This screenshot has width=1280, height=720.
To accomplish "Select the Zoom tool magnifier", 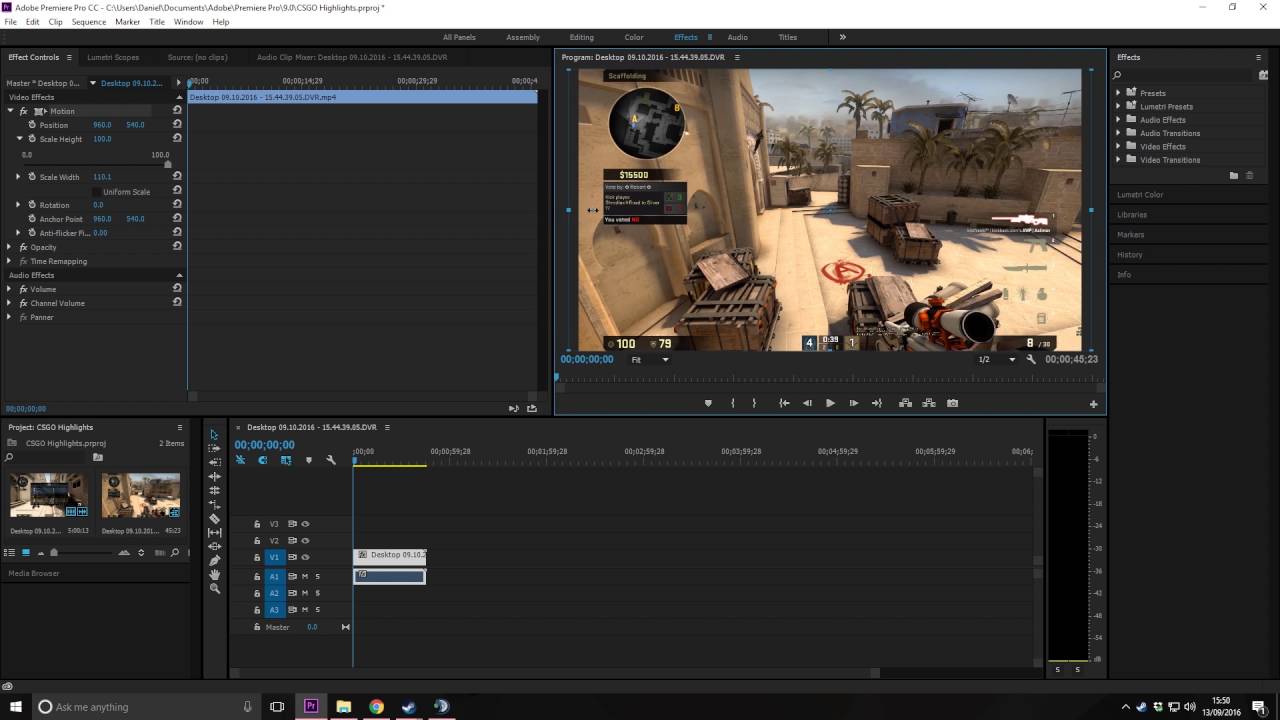I will (x=214, y=589).
